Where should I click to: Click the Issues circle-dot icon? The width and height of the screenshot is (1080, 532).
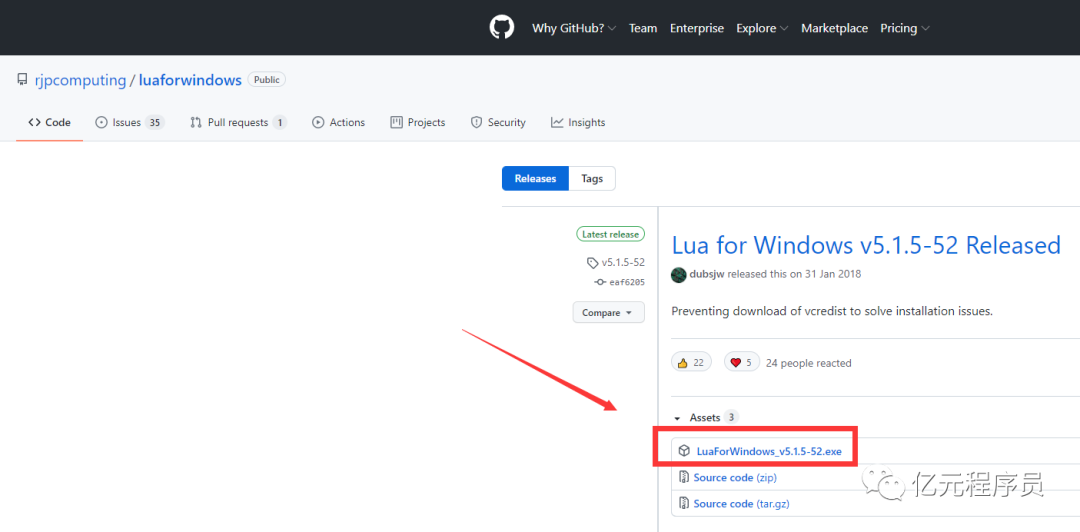point(101,122)
